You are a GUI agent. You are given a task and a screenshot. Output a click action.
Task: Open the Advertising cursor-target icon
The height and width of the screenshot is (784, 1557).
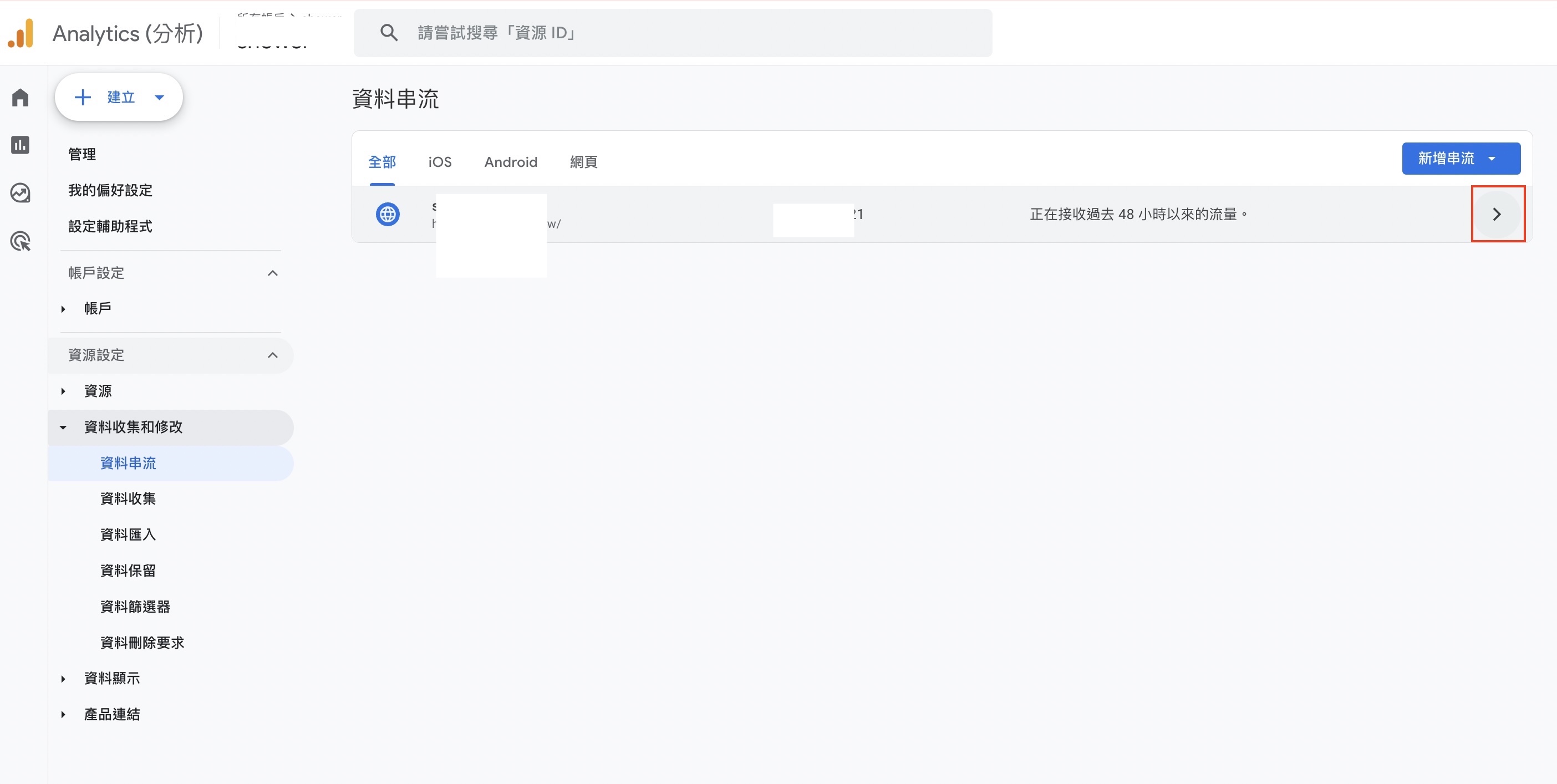click(21, 242)
